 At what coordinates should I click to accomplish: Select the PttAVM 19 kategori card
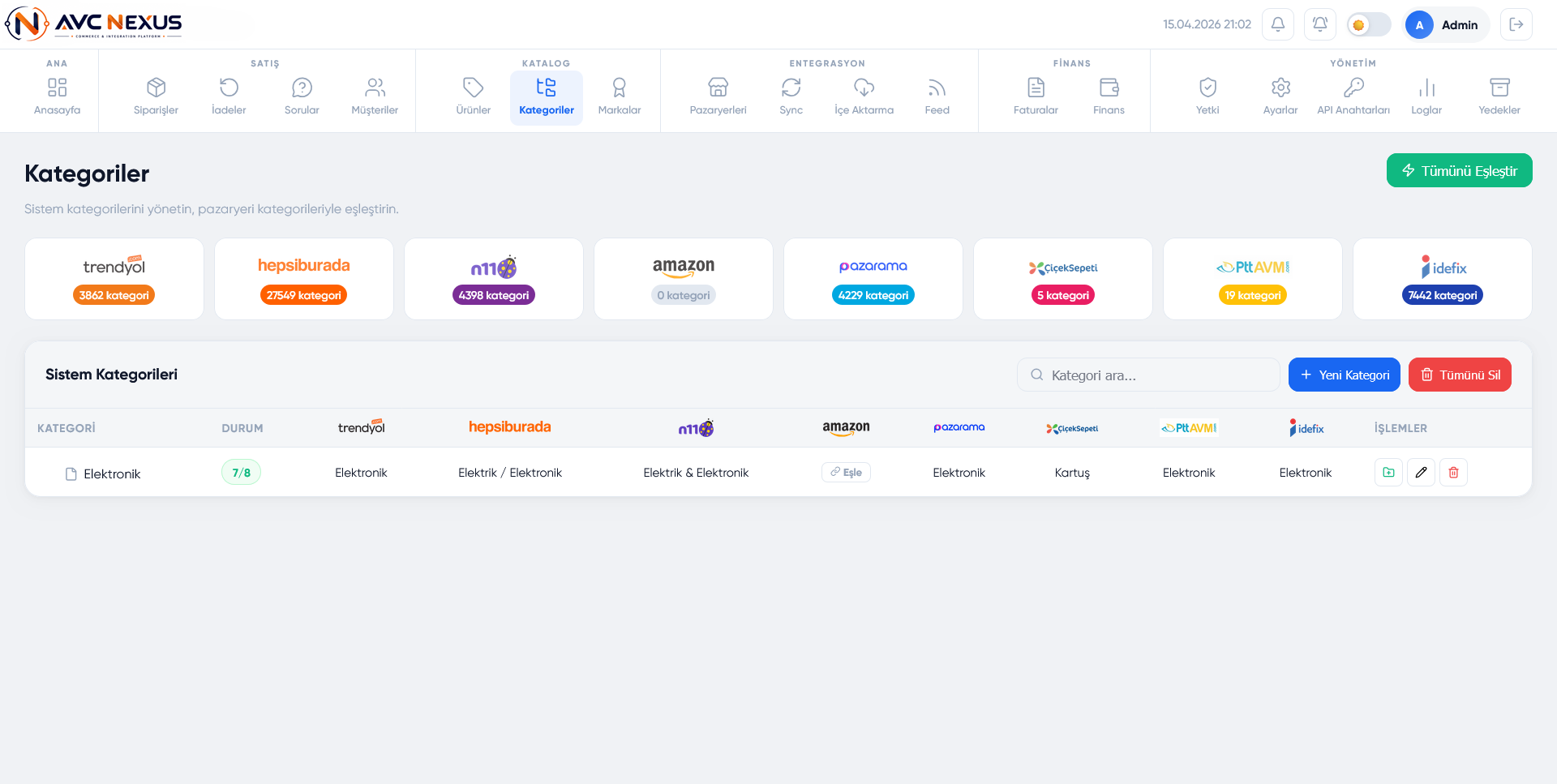click(1253, 279)
